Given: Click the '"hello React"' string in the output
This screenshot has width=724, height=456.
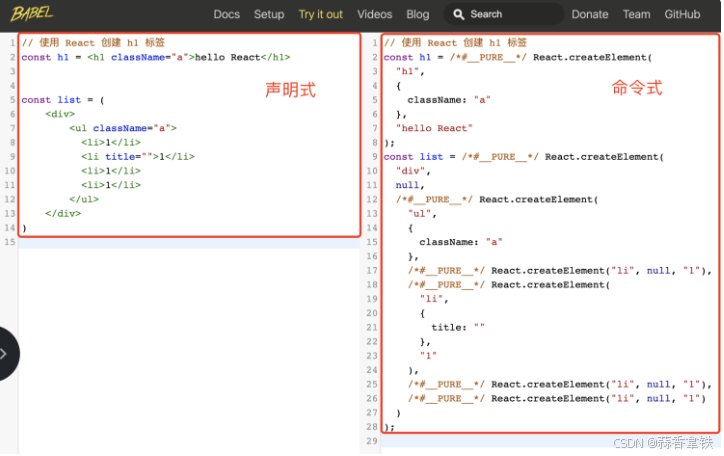Looking at the screenshot, I should point(434,128).
